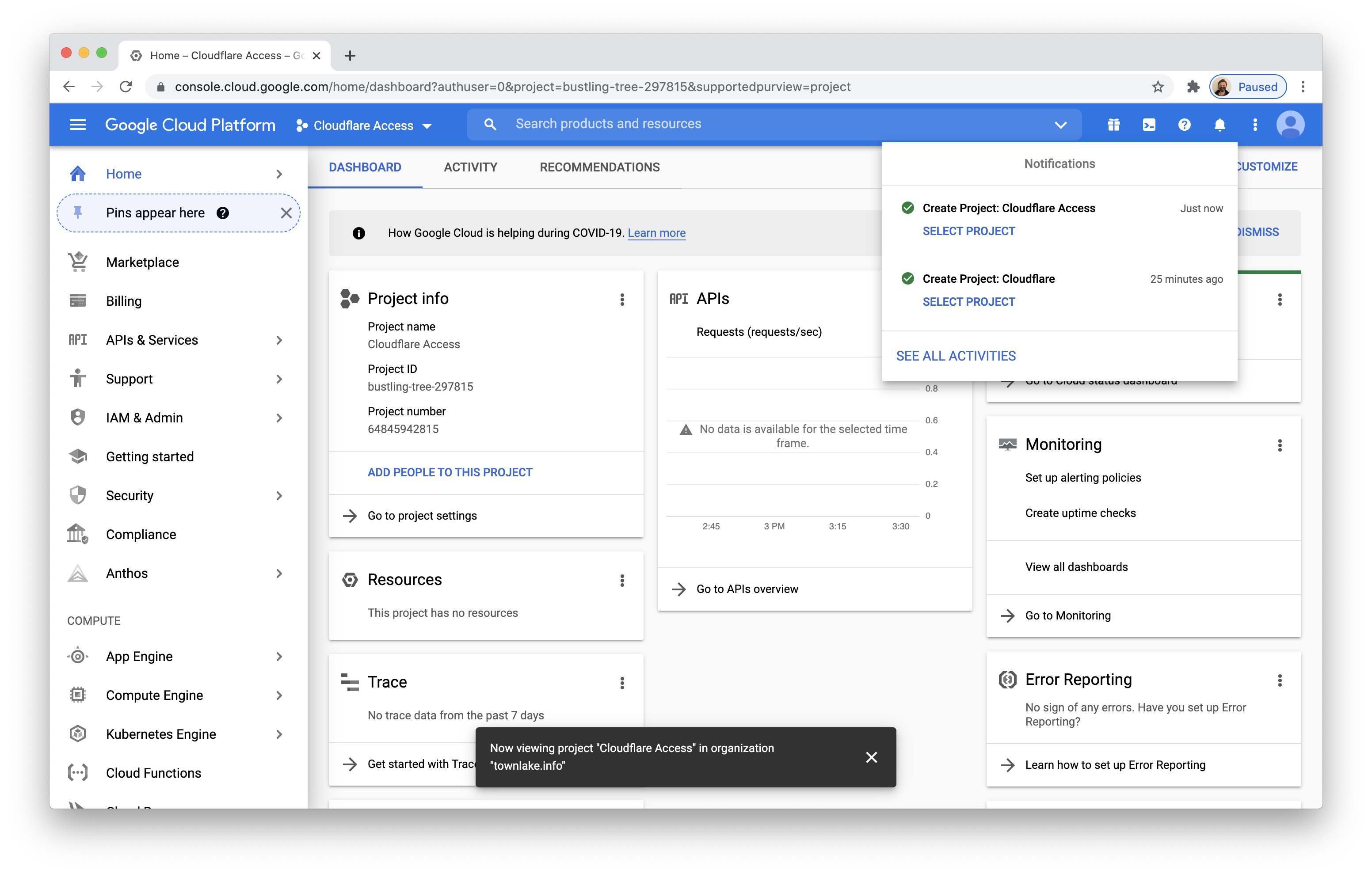Viewport: 1372px width, 874px height.
Task: Click the gift free trial icon
Action: click(x=1113, y=125)
